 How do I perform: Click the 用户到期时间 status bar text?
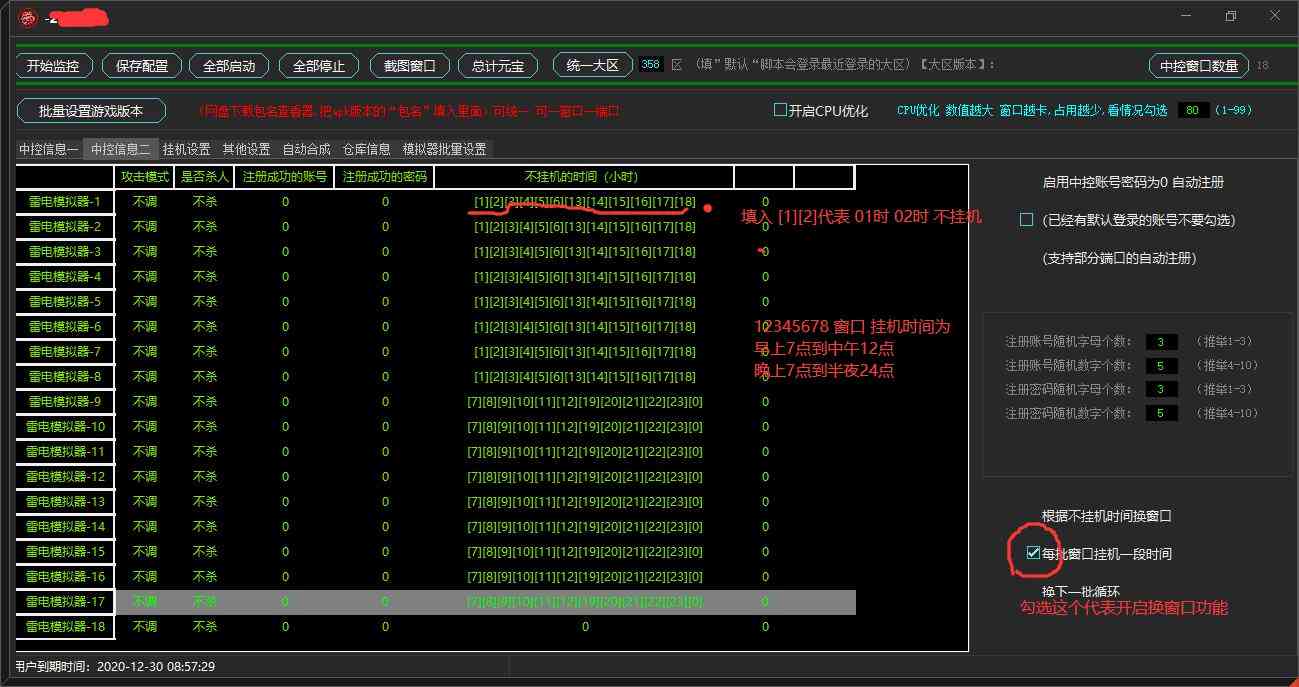tap(115, 666)
